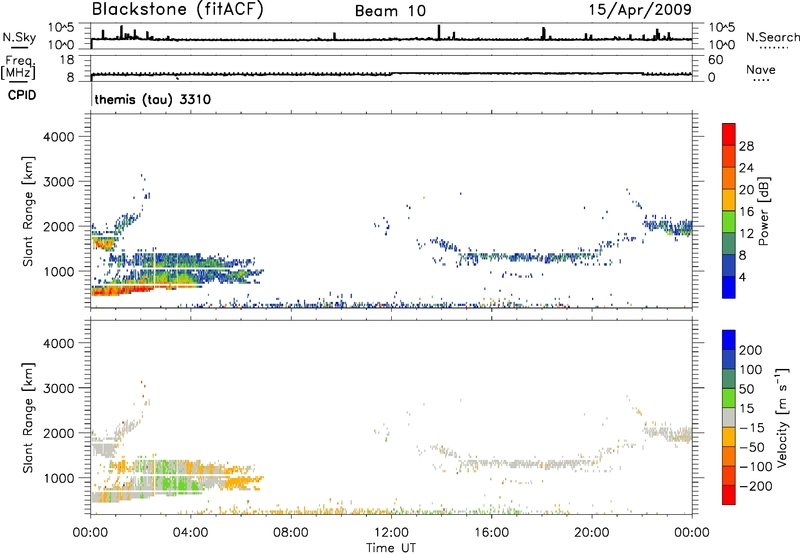The image size is (800, 554).
Task: Click the "12:00" time axis tick label
Action: click(x=391, y=533)
